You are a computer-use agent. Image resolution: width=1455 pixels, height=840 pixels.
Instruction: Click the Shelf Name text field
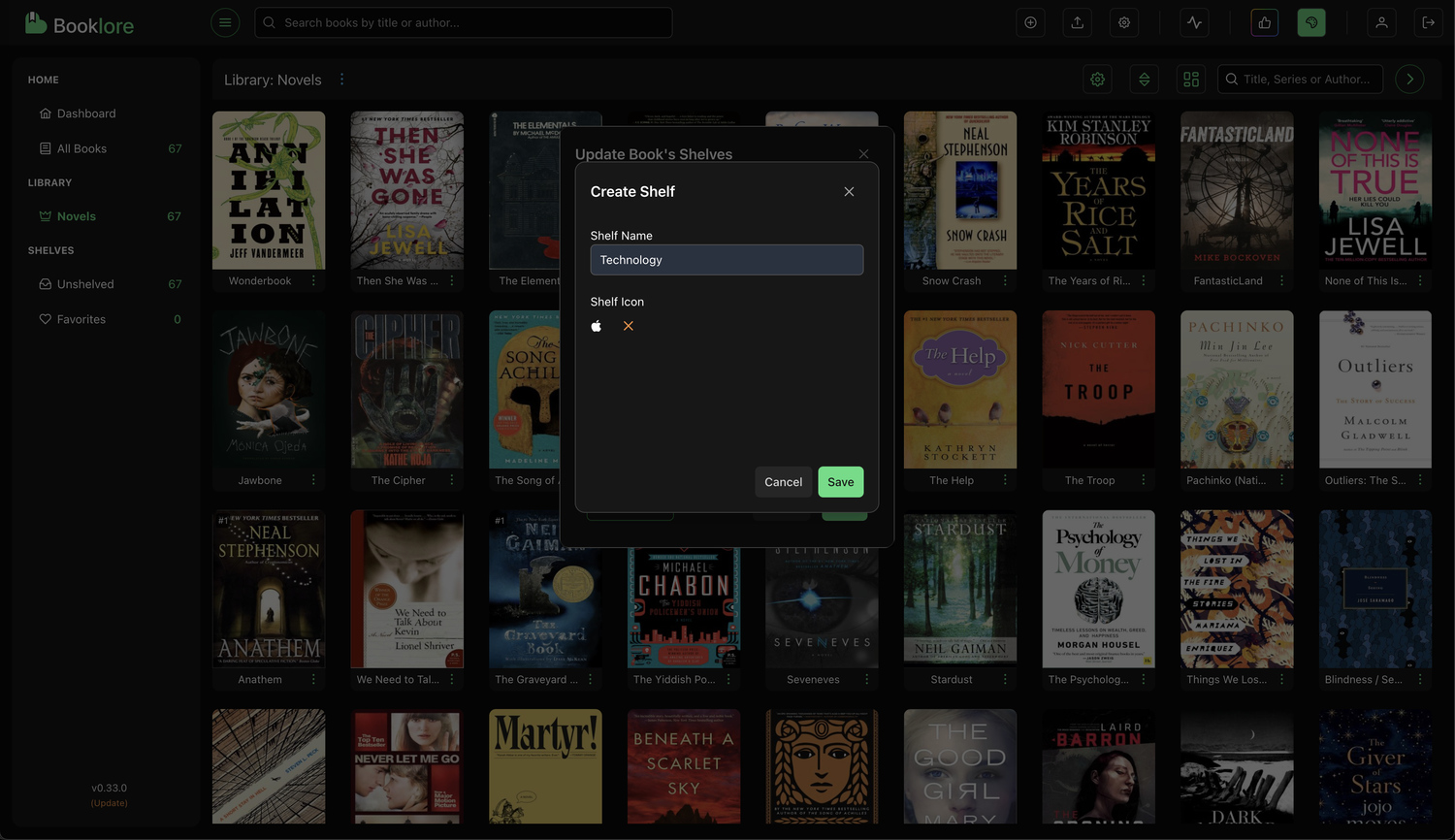727,260
